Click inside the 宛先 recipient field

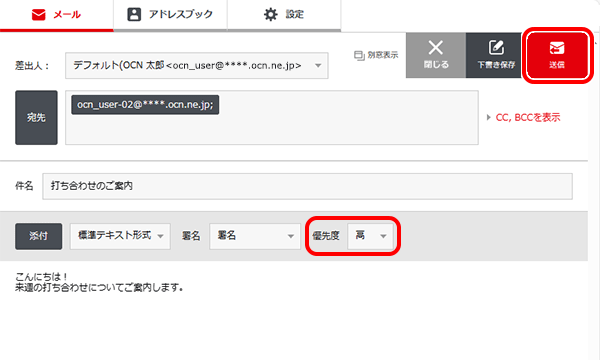coord(272,117)
